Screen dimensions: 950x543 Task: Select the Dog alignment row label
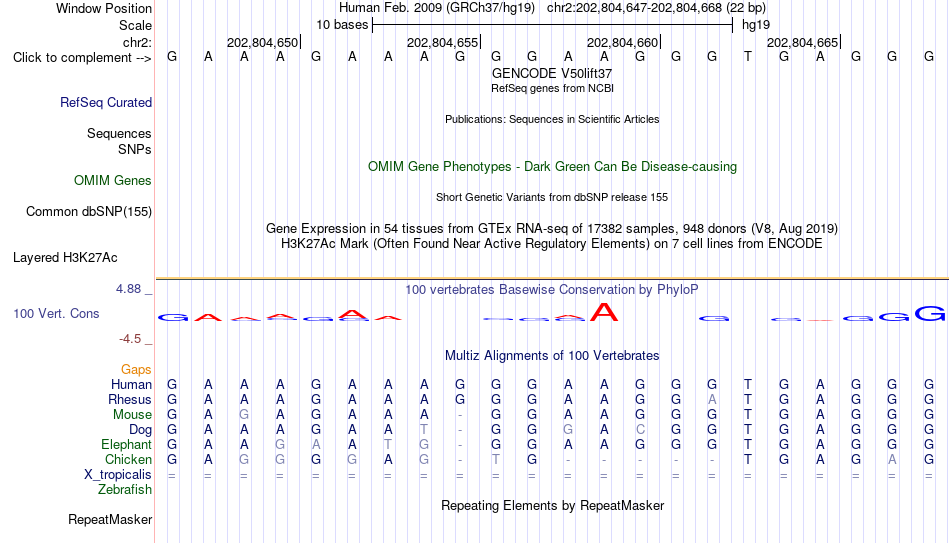pyautogui.click(x=141, y=430)
